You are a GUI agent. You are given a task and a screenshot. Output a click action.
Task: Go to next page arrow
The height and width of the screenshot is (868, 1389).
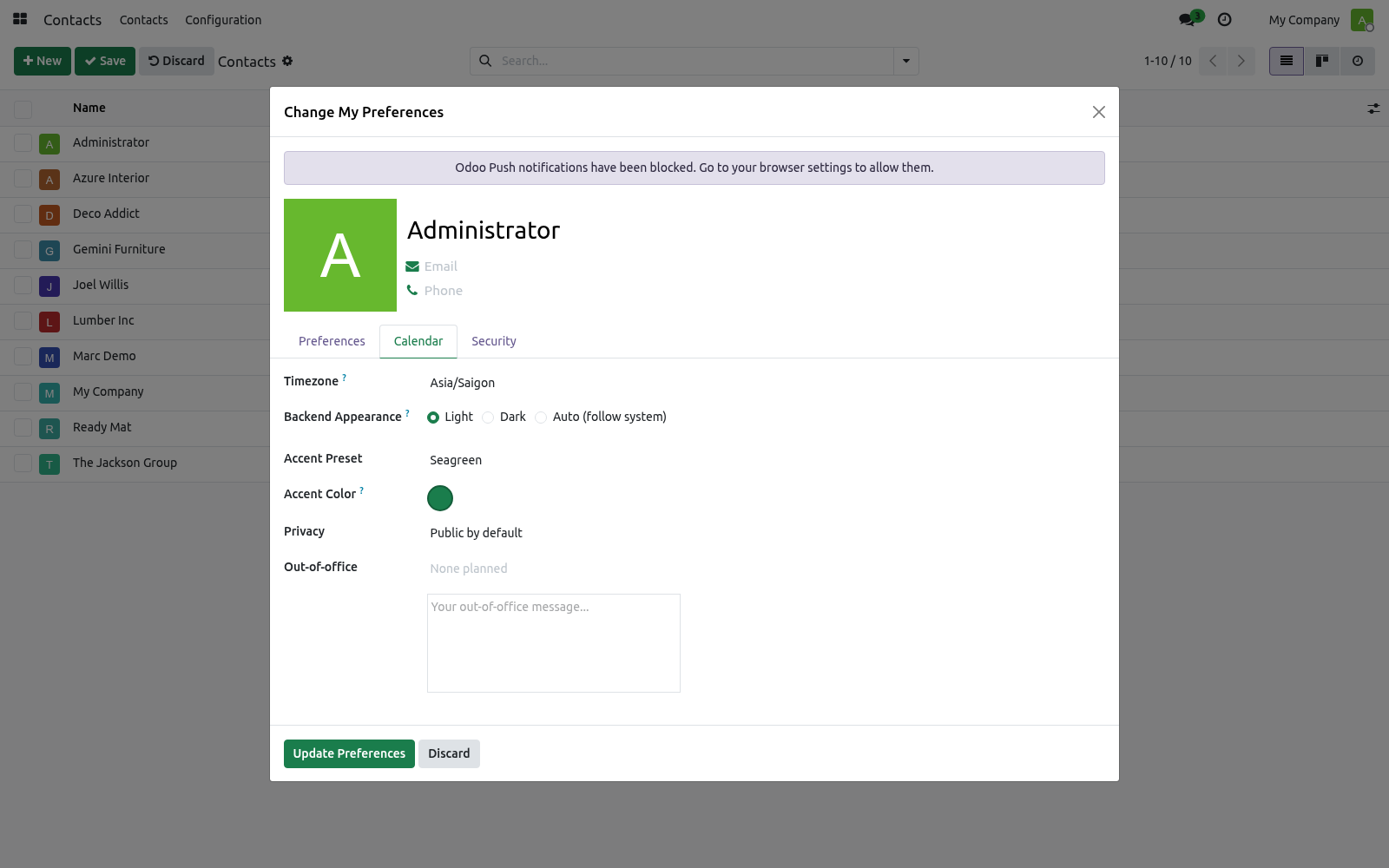tap(1241, 61)
